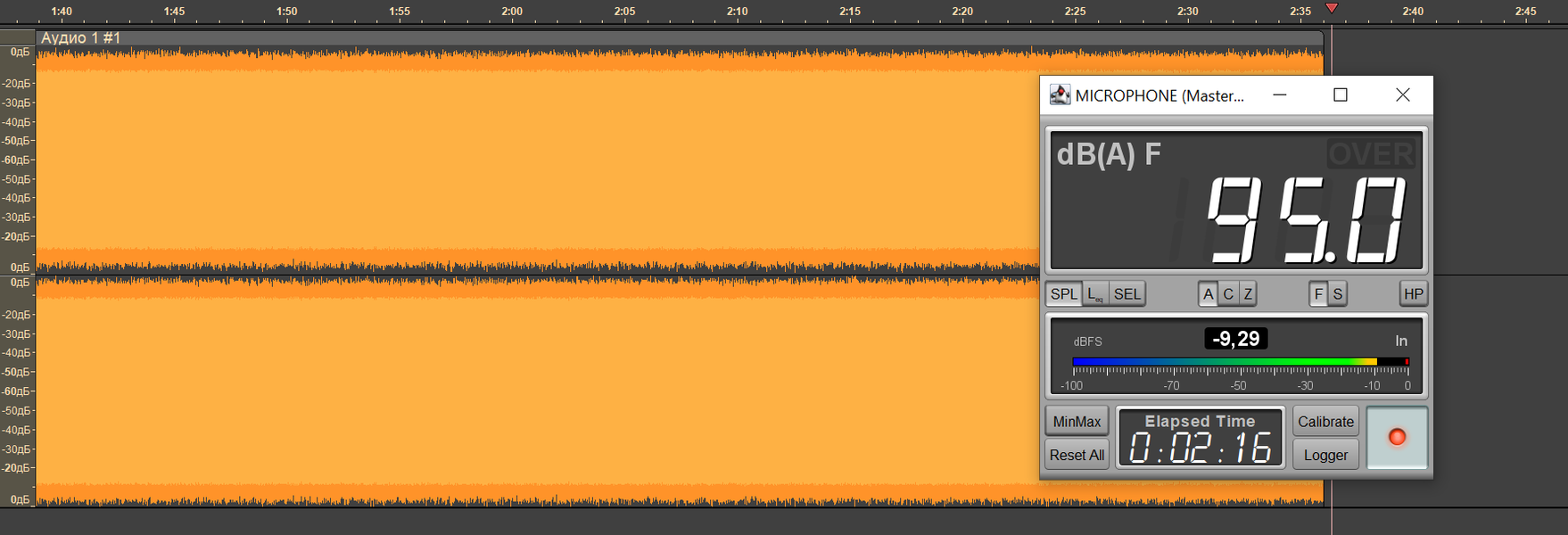Choose Slow time weighting S

click(x=1338, y=294)
